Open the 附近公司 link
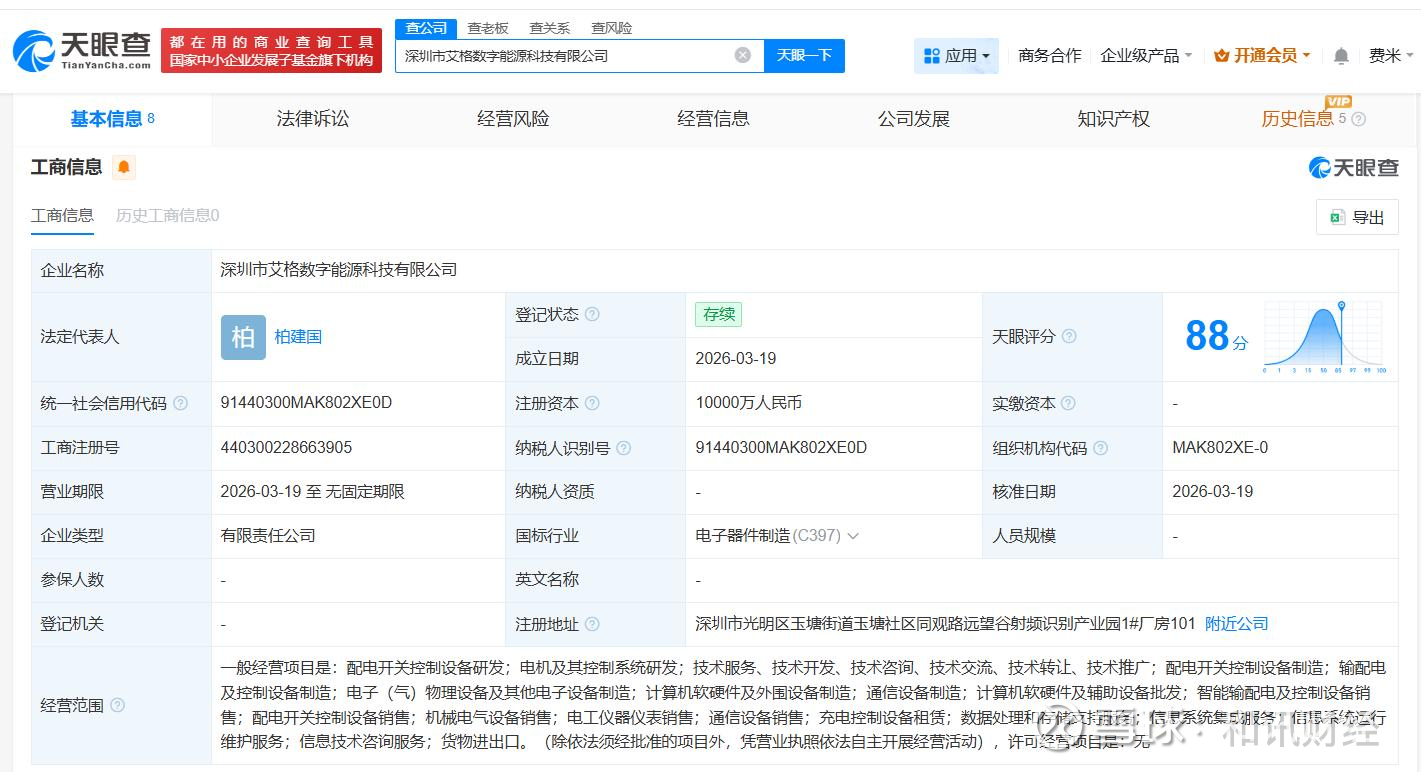 pos(1236,624)
